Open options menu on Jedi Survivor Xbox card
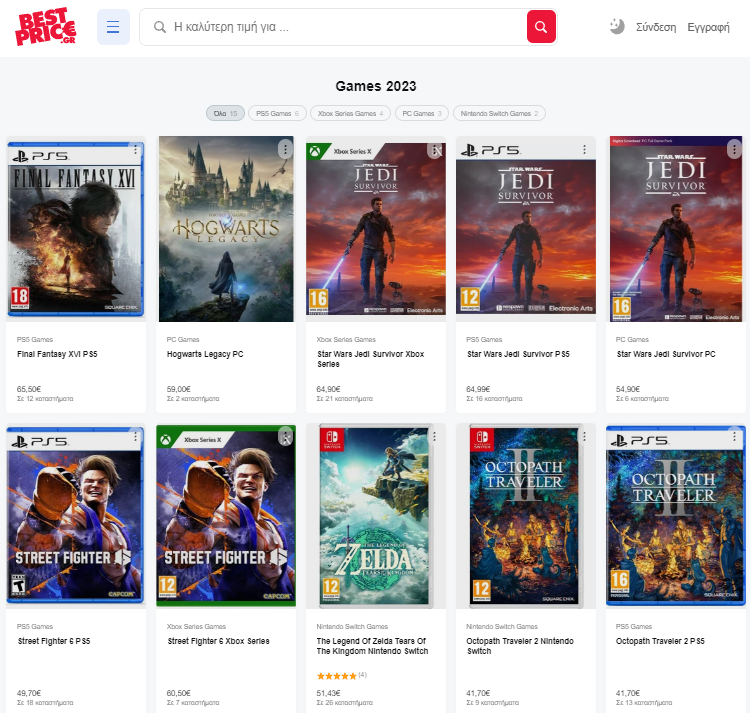This screenshot has height=713, width=750. [x=434, y=151]
